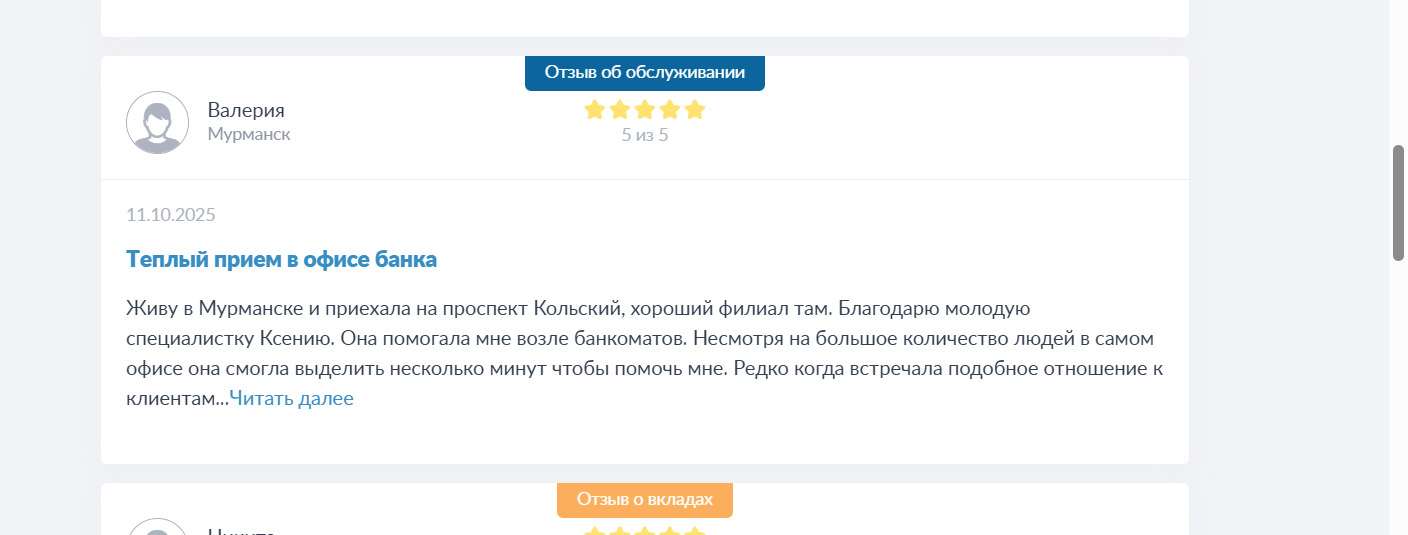
Task: Click the scrollbar track below the thumb
Action: [1398, 400]
